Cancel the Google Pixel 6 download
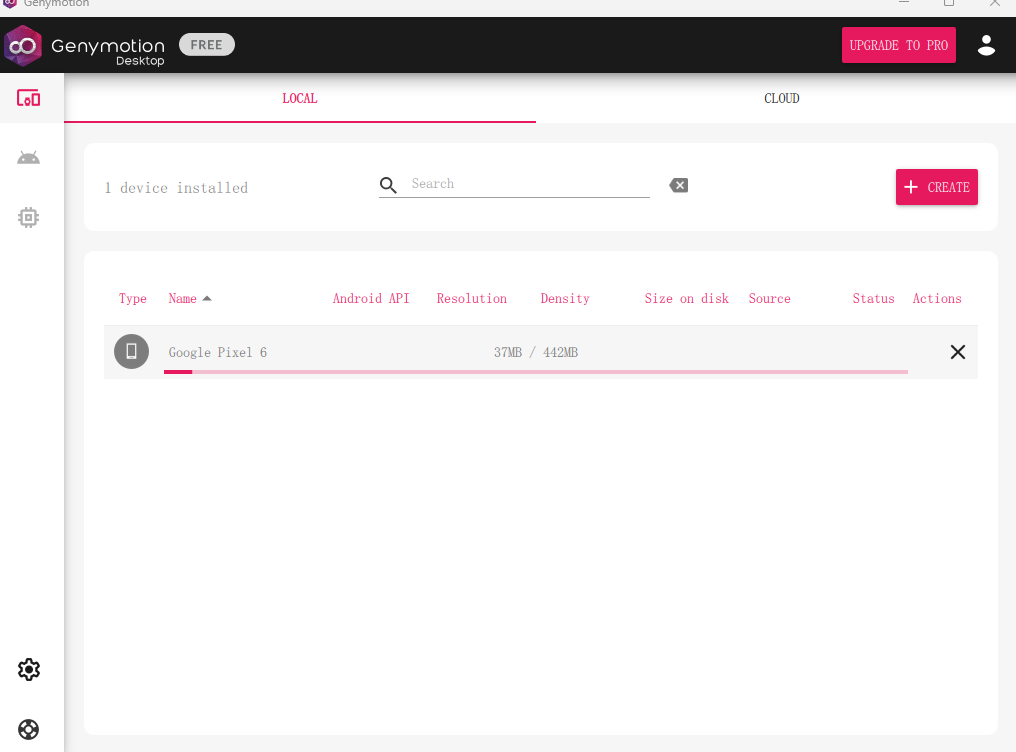 click(x=957, y=352)
